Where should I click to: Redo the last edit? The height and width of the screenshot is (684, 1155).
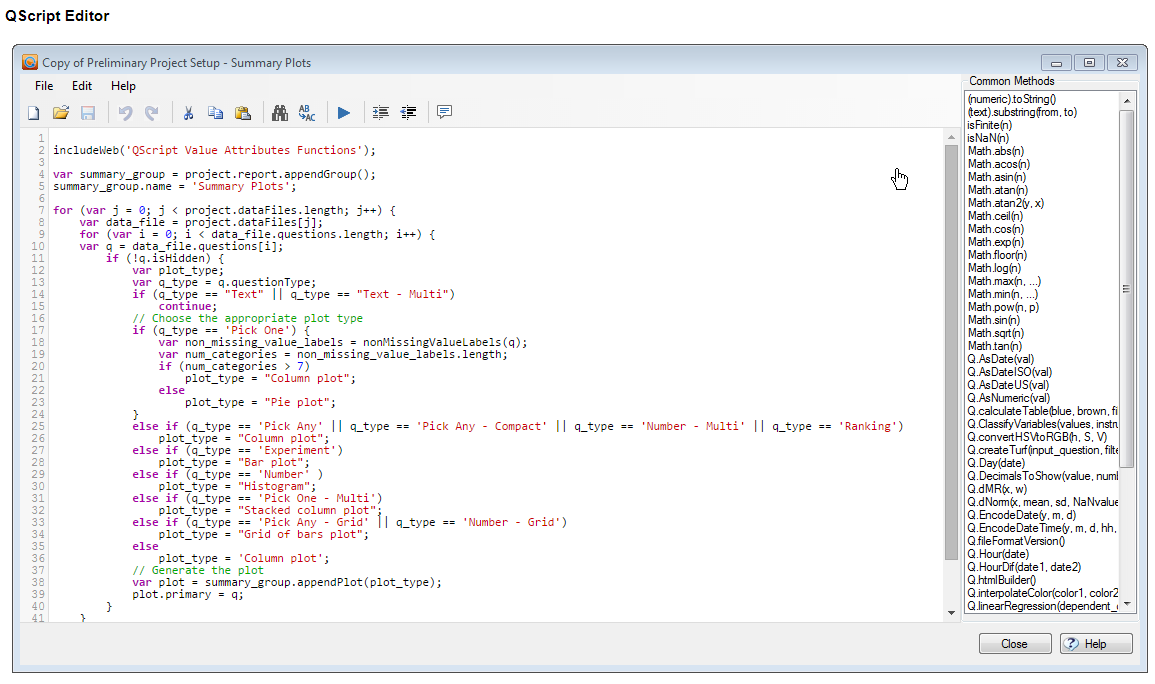pos(152,113)
